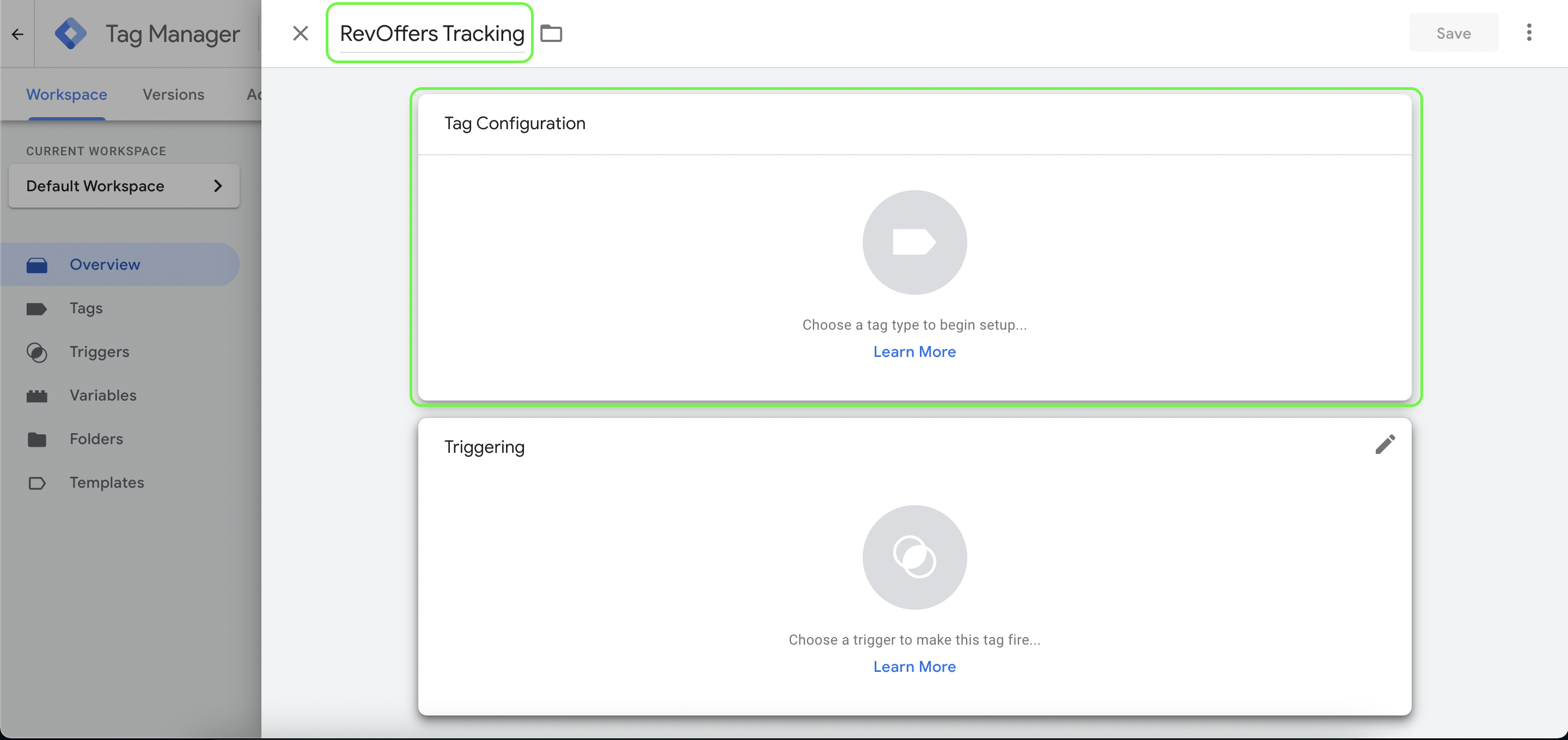The height and width of the screenshot is (740, 1568).
Task: Open Tags in sidebar
Action: coord(120,308)
